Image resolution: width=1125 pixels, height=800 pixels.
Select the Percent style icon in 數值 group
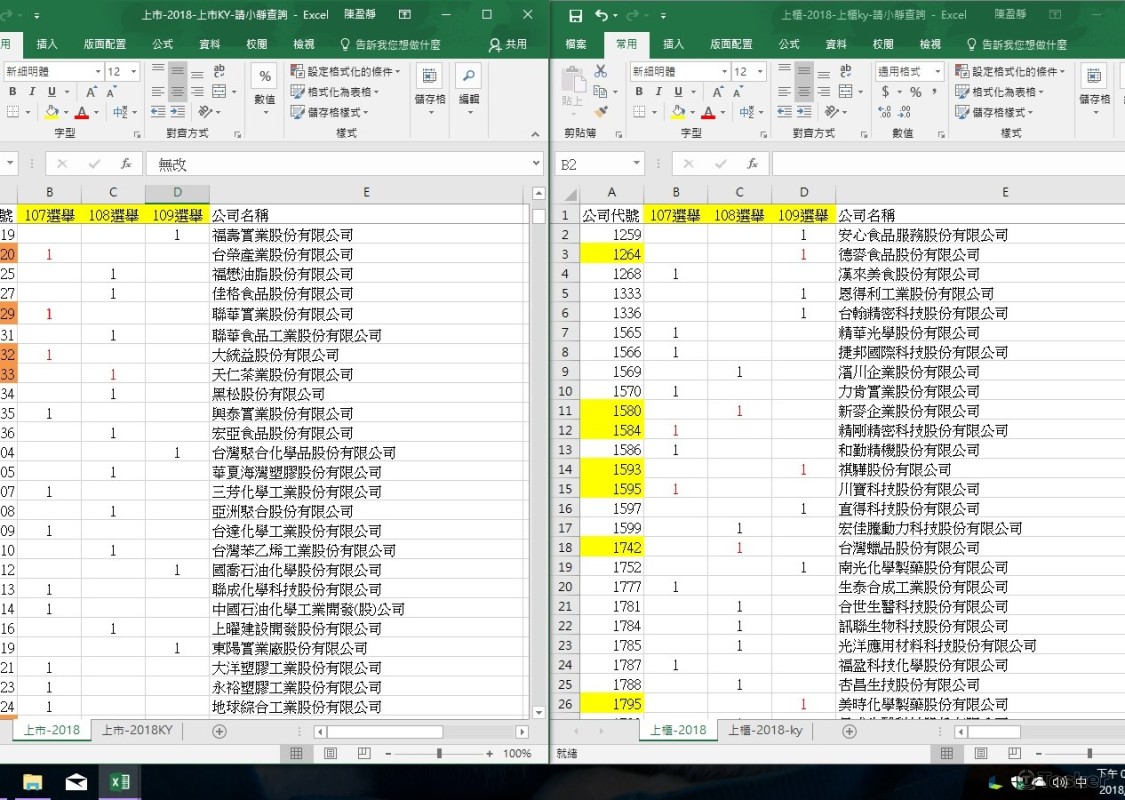coord(918,91)
